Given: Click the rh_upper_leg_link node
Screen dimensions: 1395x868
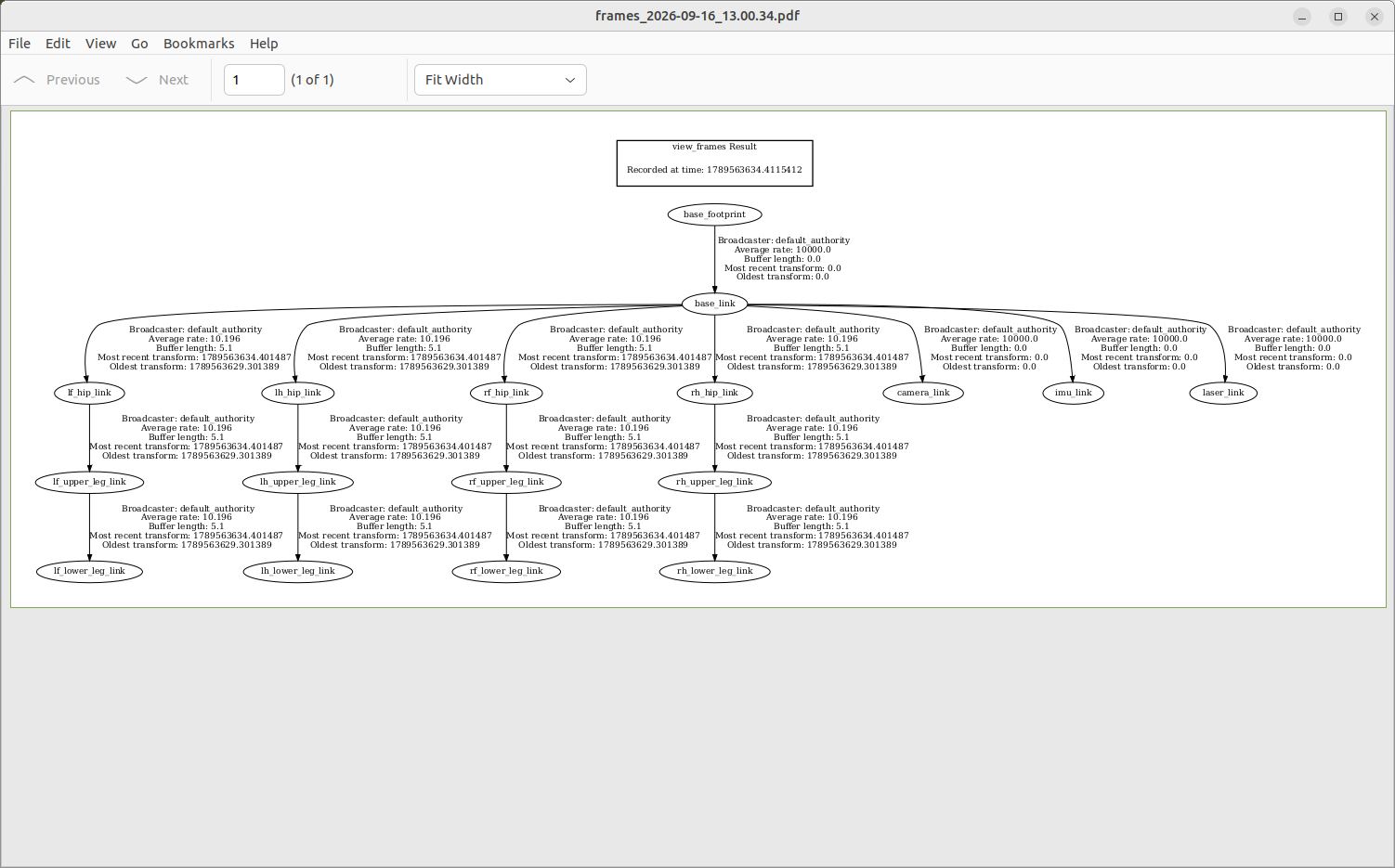Looking at the screenshot, I should point(714,482).
